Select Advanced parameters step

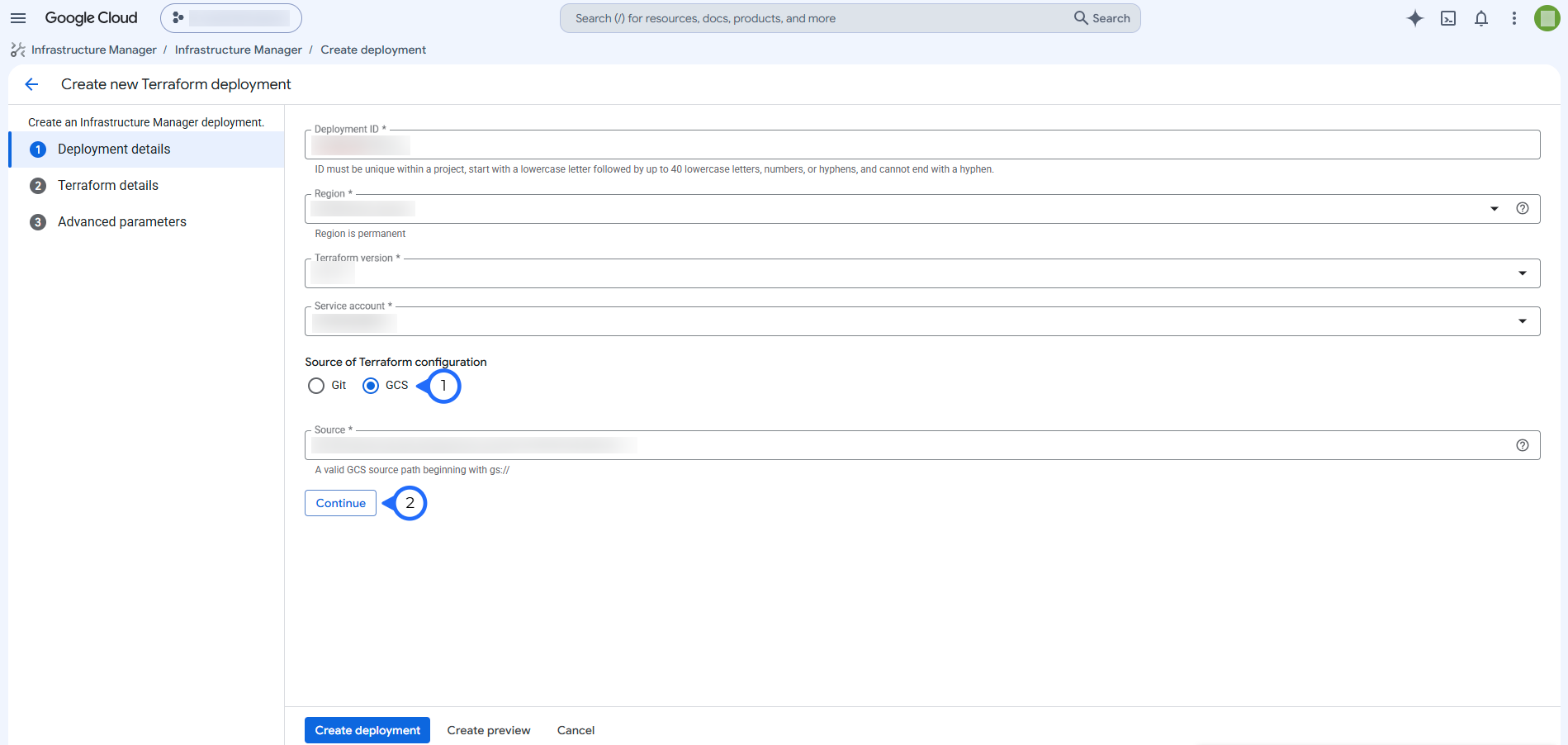pyautogui.click(x=147, y=222)
